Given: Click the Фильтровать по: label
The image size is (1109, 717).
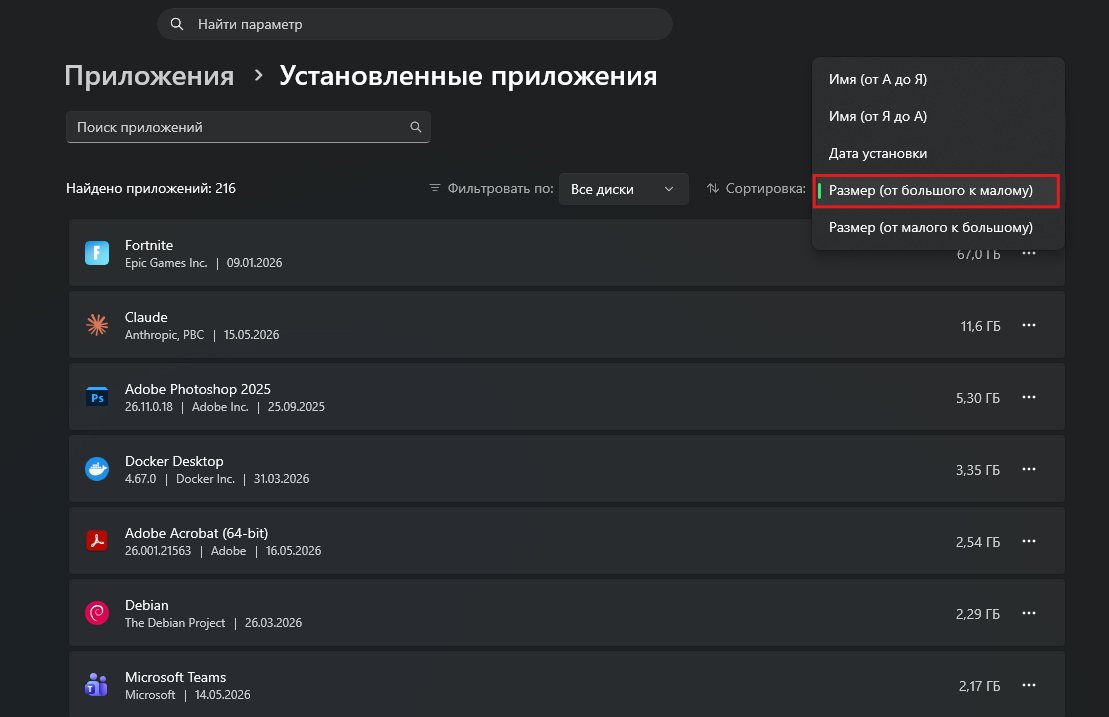Looking at the screenshot, I should [x=500, y=188].
